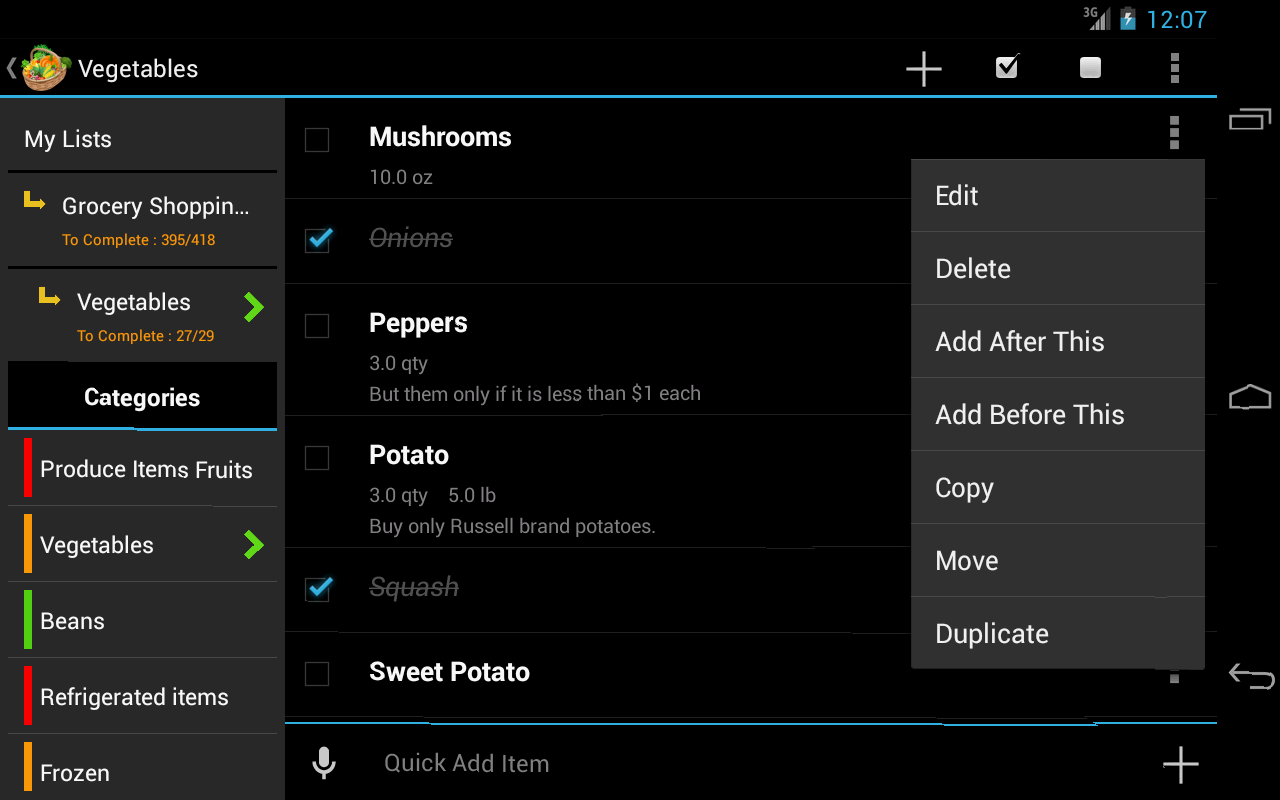Select Edit from the context menu
Image resolution: width=1280 pixels, height=800 pixels.
[956, 195]
